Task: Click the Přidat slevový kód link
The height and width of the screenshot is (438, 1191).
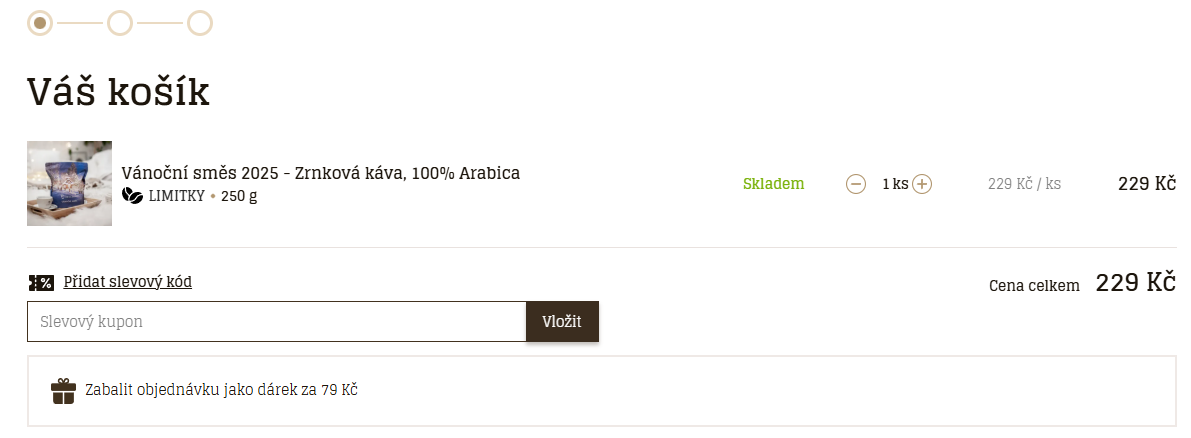Action: 127,282
